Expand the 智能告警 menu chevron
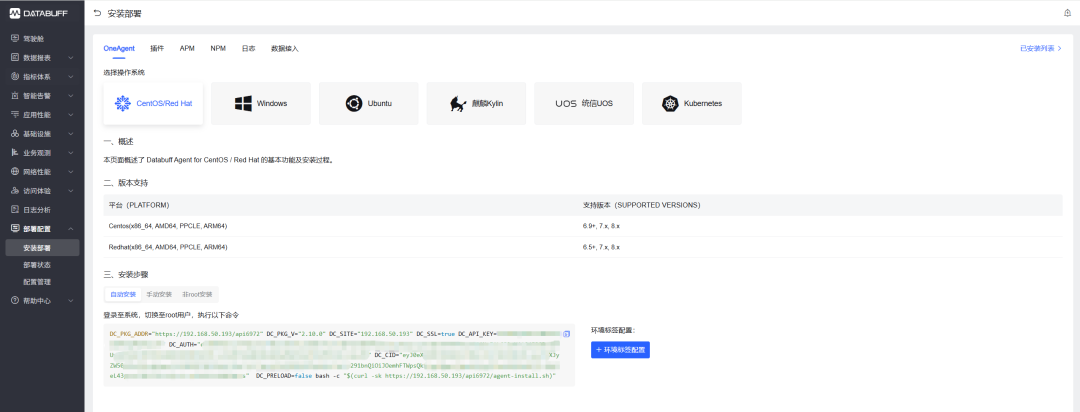1080x412 pixels. click(x=71, y=96)
